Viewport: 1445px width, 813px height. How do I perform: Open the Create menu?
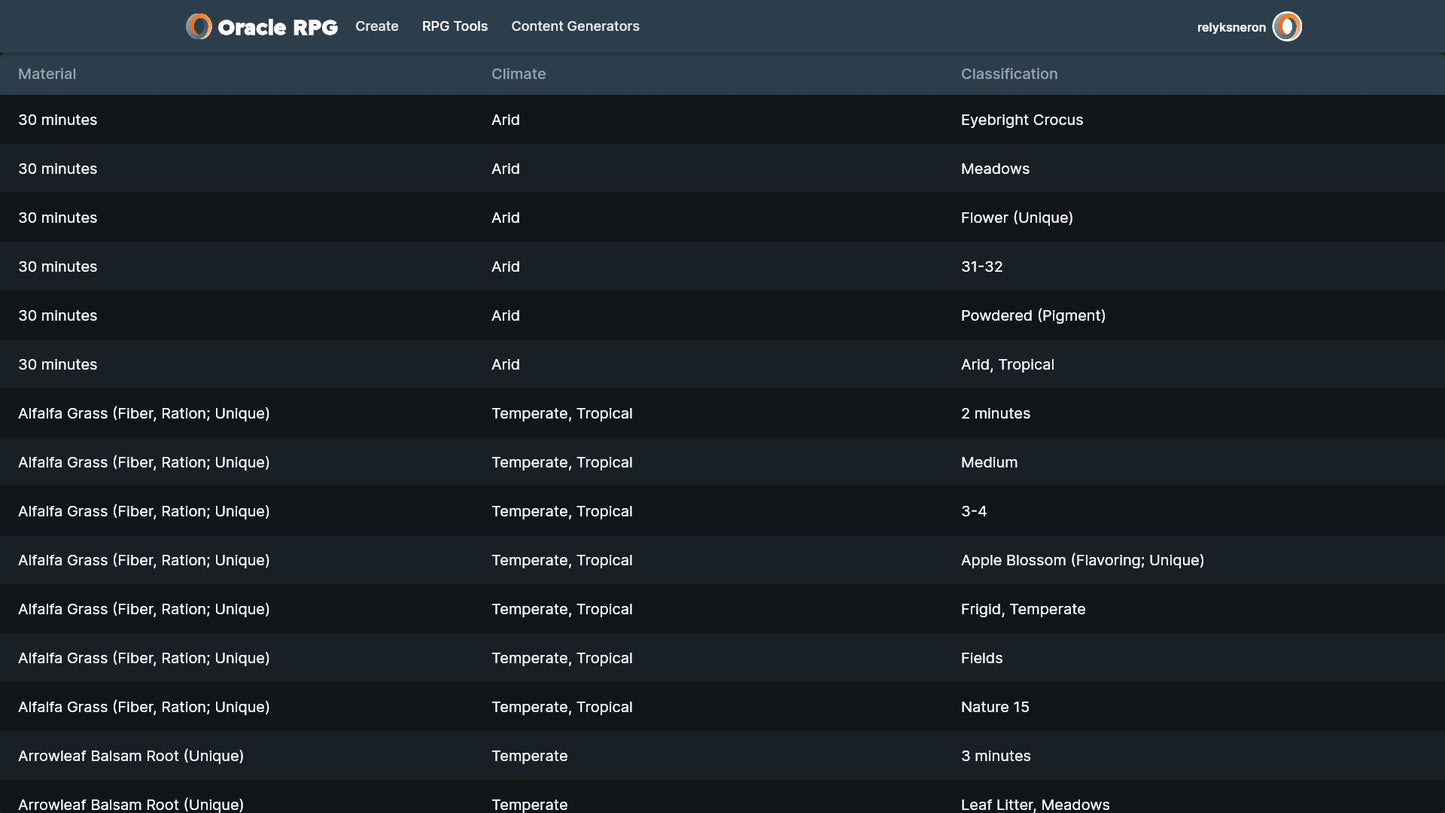point(377,27)
